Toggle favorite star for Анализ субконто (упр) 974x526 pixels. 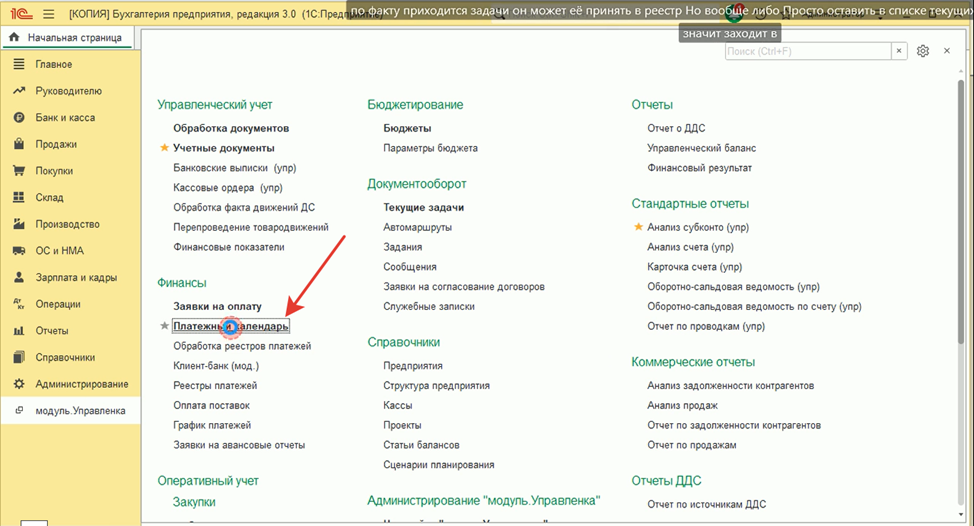[x=638, y=227]
